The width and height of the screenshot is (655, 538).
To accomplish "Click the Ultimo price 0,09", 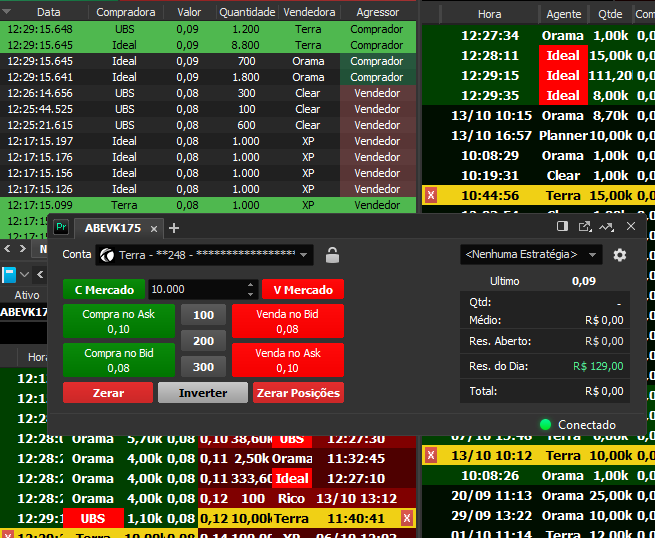I will tap(584, 281).
